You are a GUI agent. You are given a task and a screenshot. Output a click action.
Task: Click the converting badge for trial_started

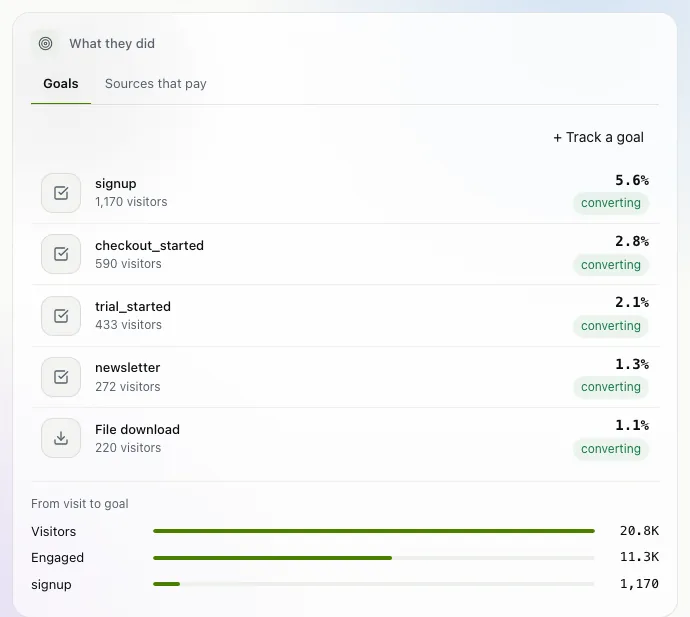click(611, 326)
